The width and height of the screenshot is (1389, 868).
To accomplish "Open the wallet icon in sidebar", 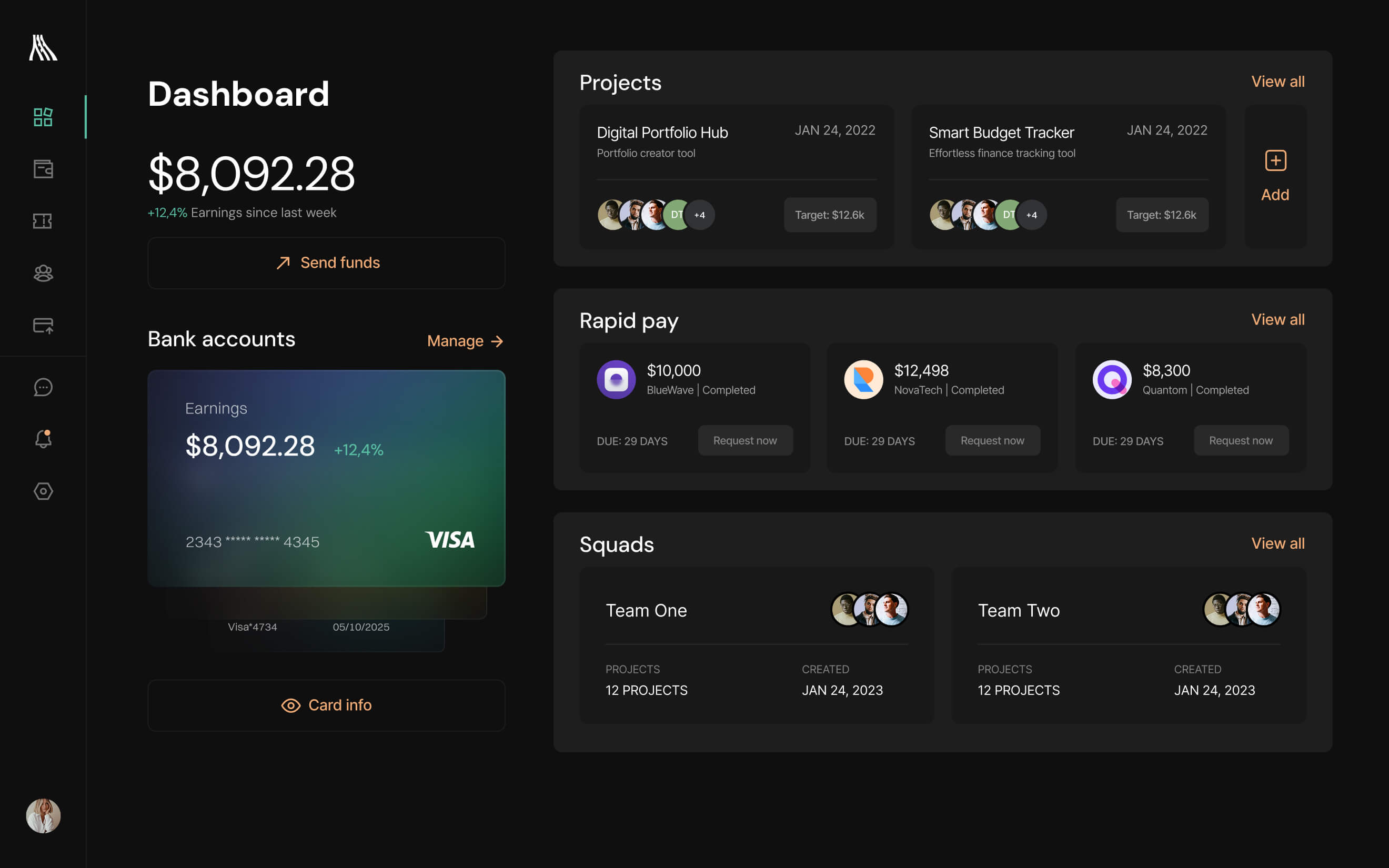I will [43, 169].
